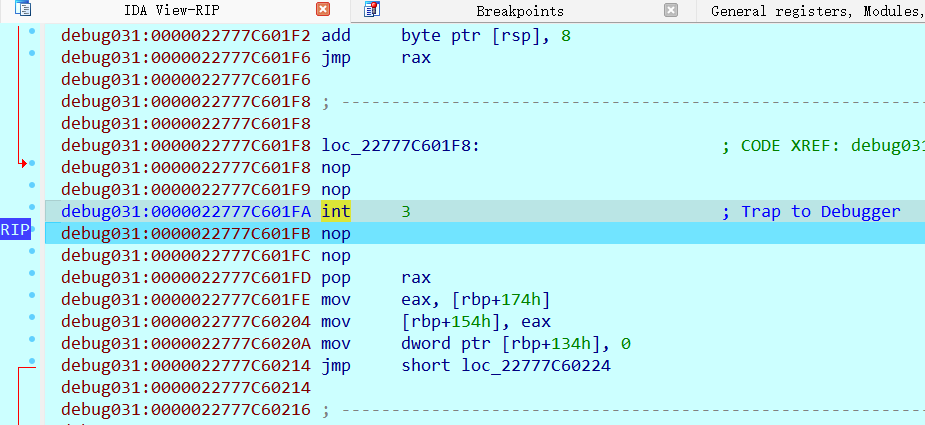Toggle breakpoint dot at 0000022777C60214 jmp line
The height and width of the screenshot is (425, 925).
32,361
